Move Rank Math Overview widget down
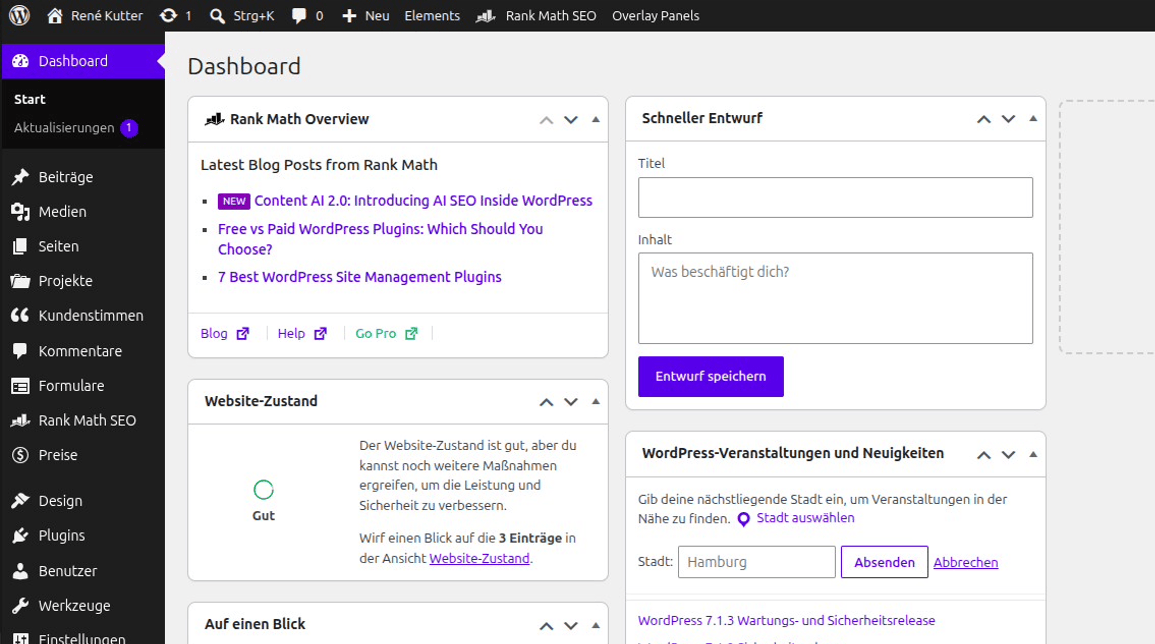This screenshot has height=644, width=1155. [x=571, y=120]
